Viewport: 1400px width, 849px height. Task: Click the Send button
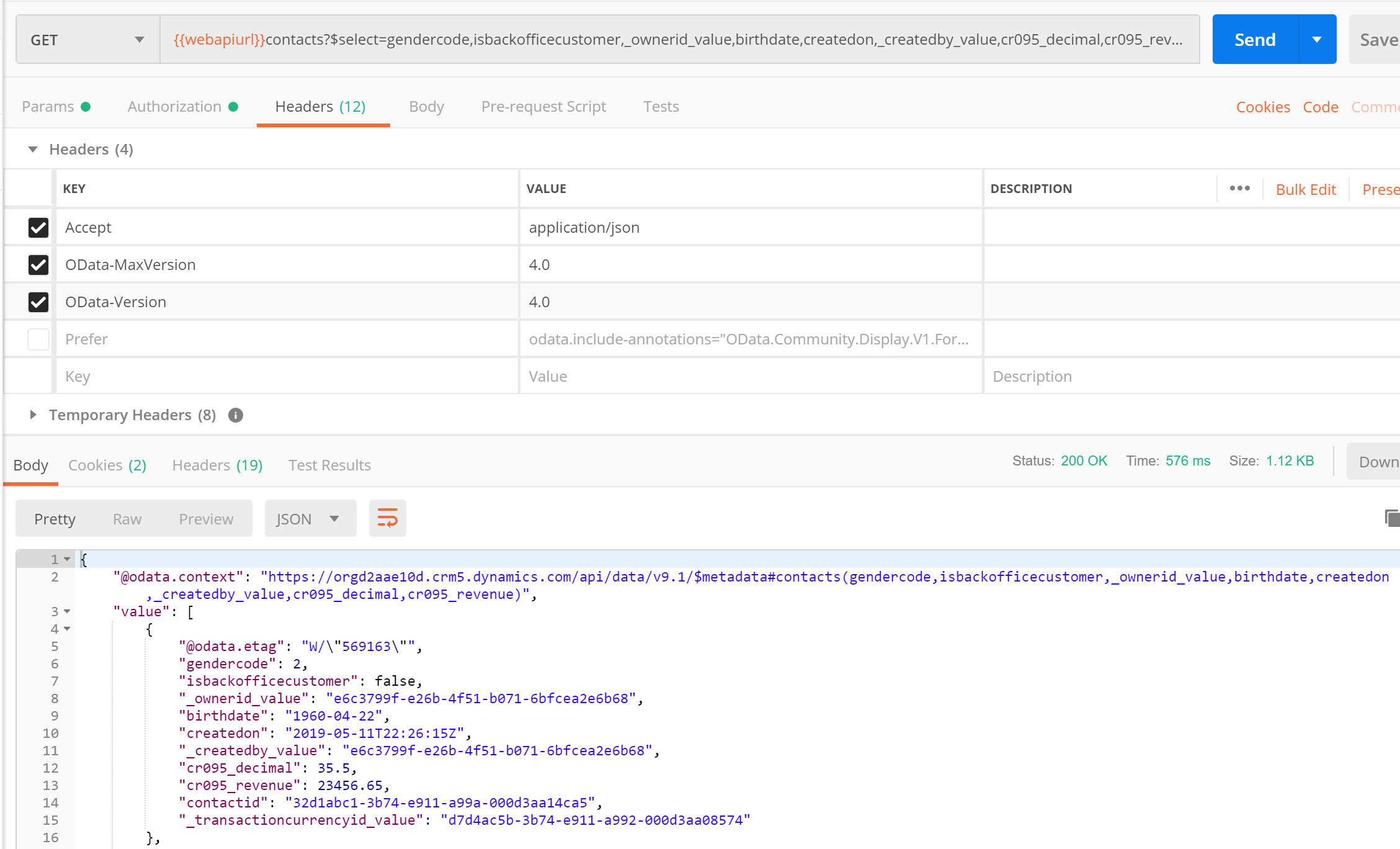coord(1255,40)
